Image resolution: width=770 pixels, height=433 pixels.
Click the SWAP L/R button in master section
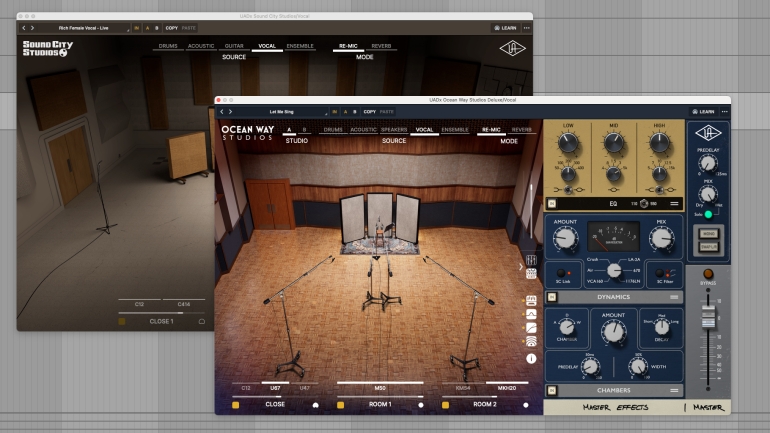coord(708,247)
